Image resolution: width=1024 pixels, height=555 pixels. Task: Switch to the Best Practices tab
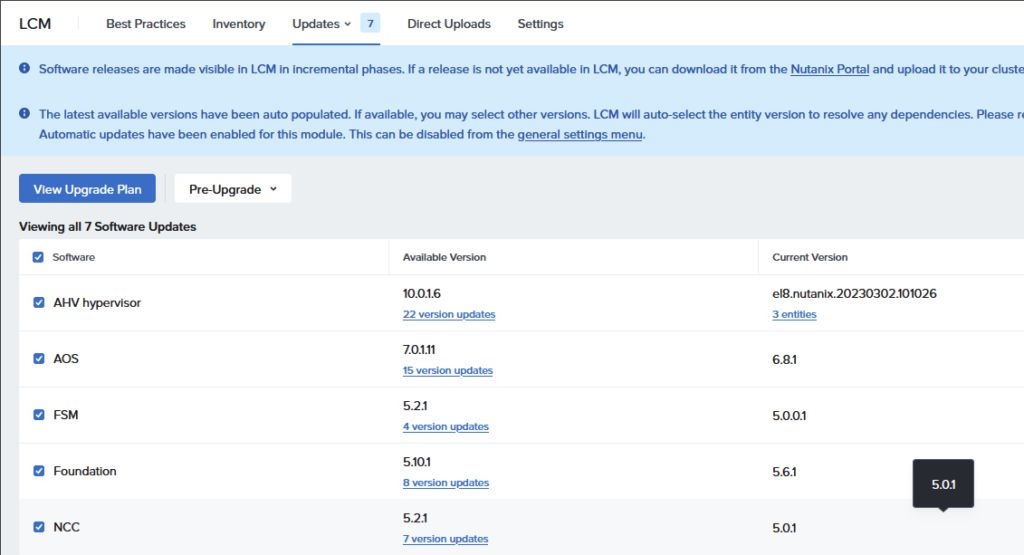146,24
